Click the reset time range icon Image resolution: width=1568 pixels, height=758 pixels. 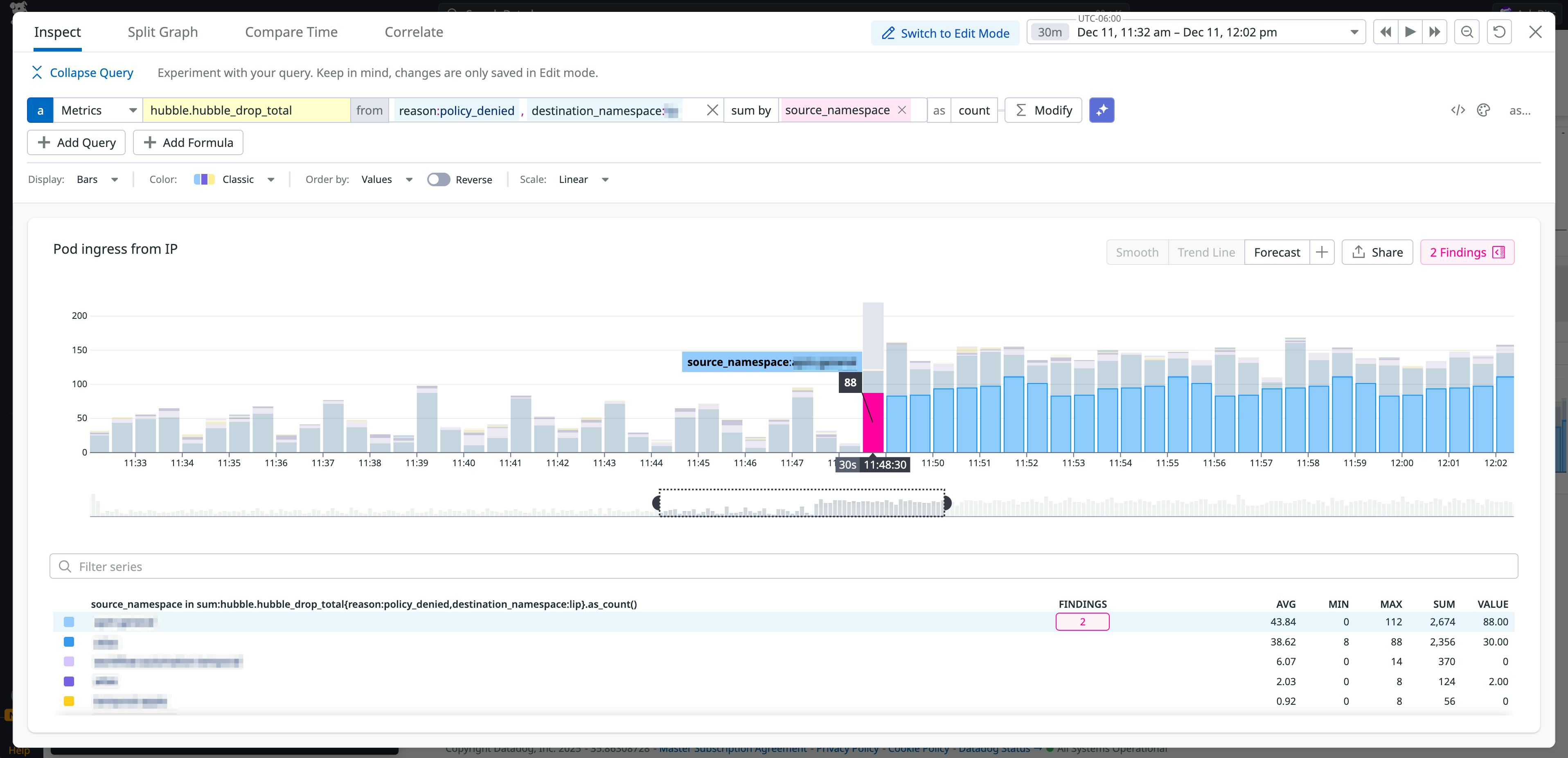pyautogui.click(x=1499, y=32)
